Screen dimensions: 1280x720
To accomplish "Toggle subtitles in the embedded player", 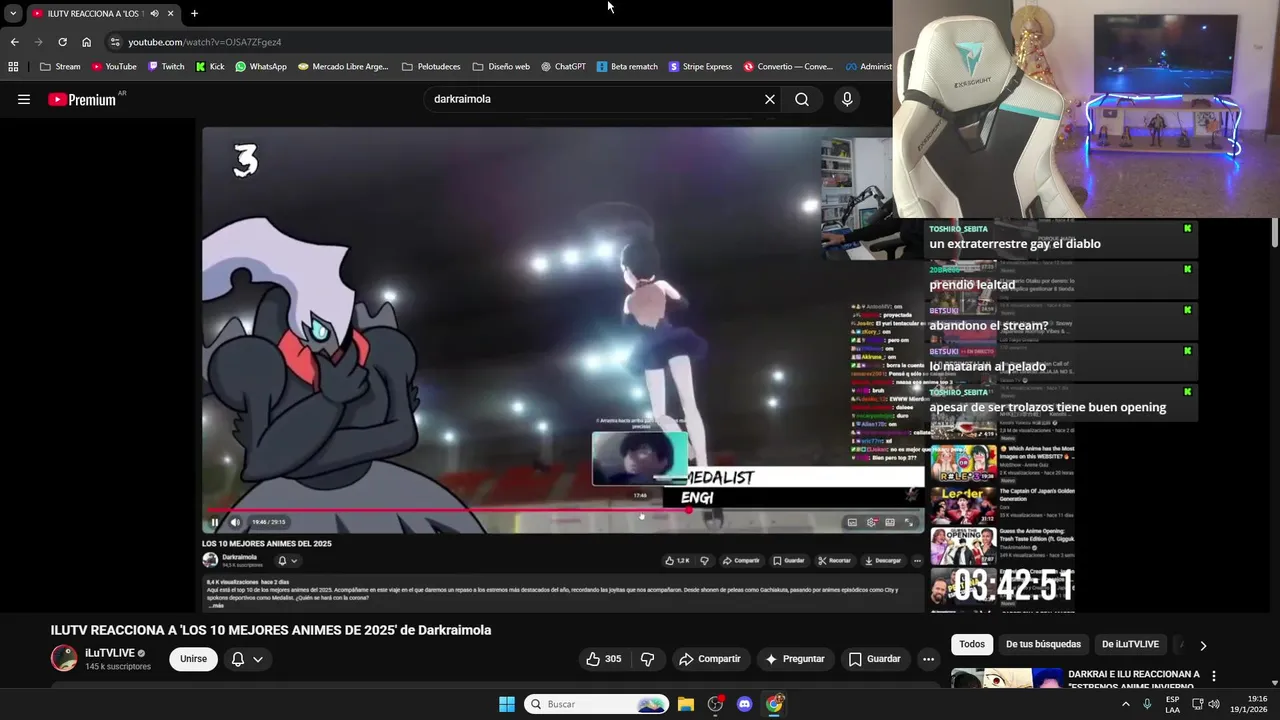I will [852, 522].
